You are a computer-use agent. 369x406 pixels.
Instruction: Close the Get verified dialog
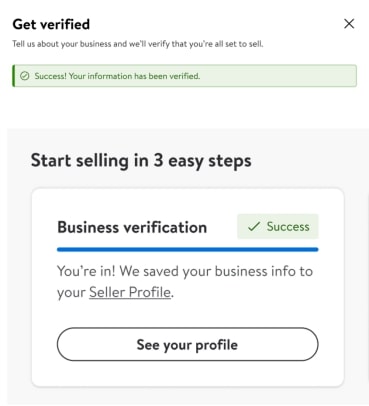pyautogui.click(x=349, y=24)
